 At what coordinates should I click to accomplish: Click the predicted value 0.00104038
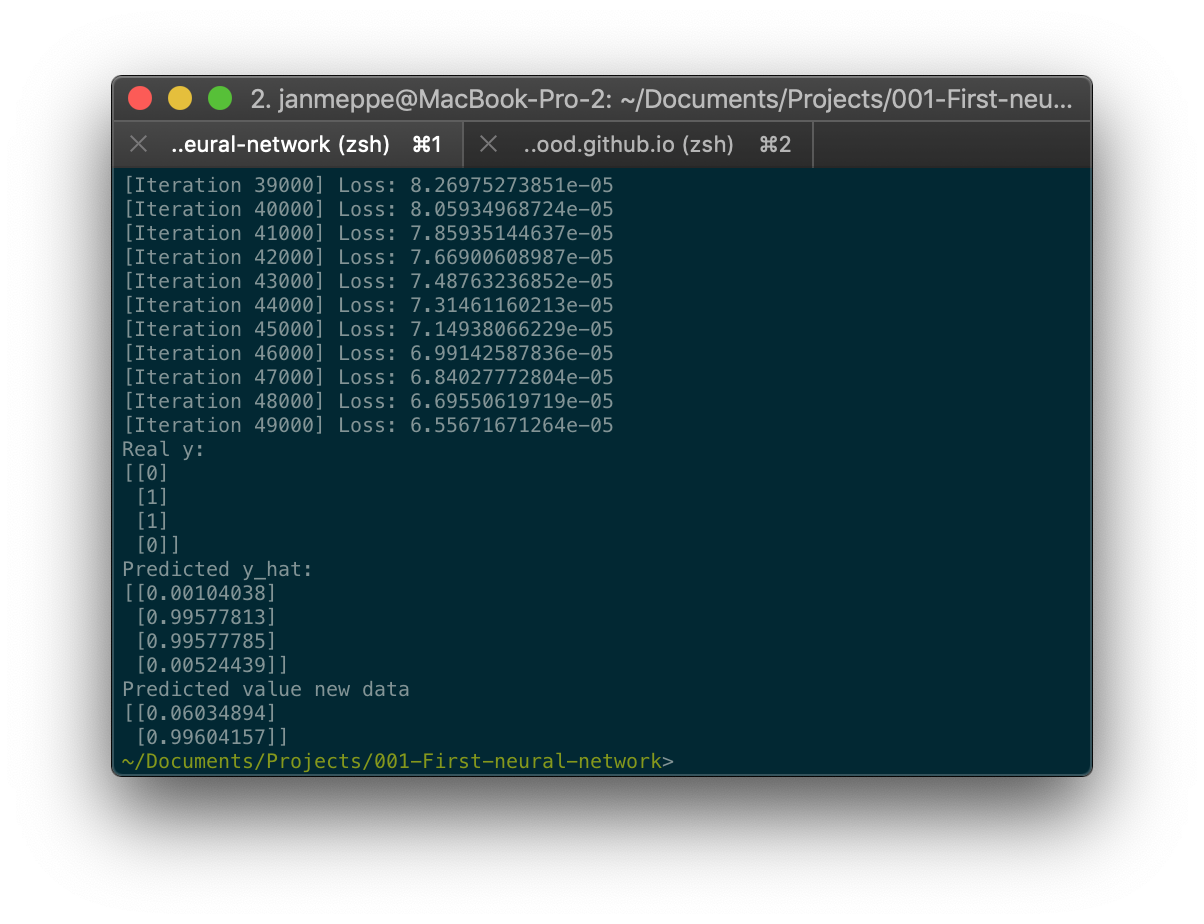[205, 593]
